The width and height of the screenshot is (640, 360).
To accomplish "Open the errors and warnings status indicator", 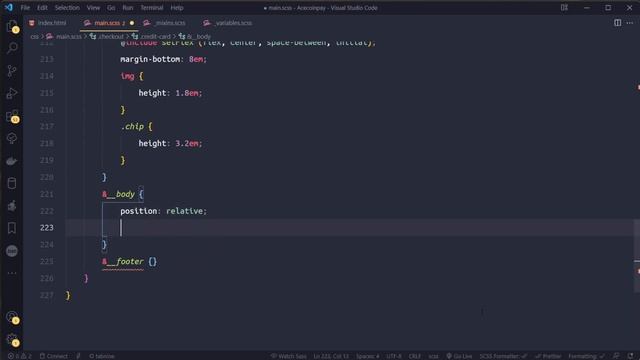I will [20, 356].
